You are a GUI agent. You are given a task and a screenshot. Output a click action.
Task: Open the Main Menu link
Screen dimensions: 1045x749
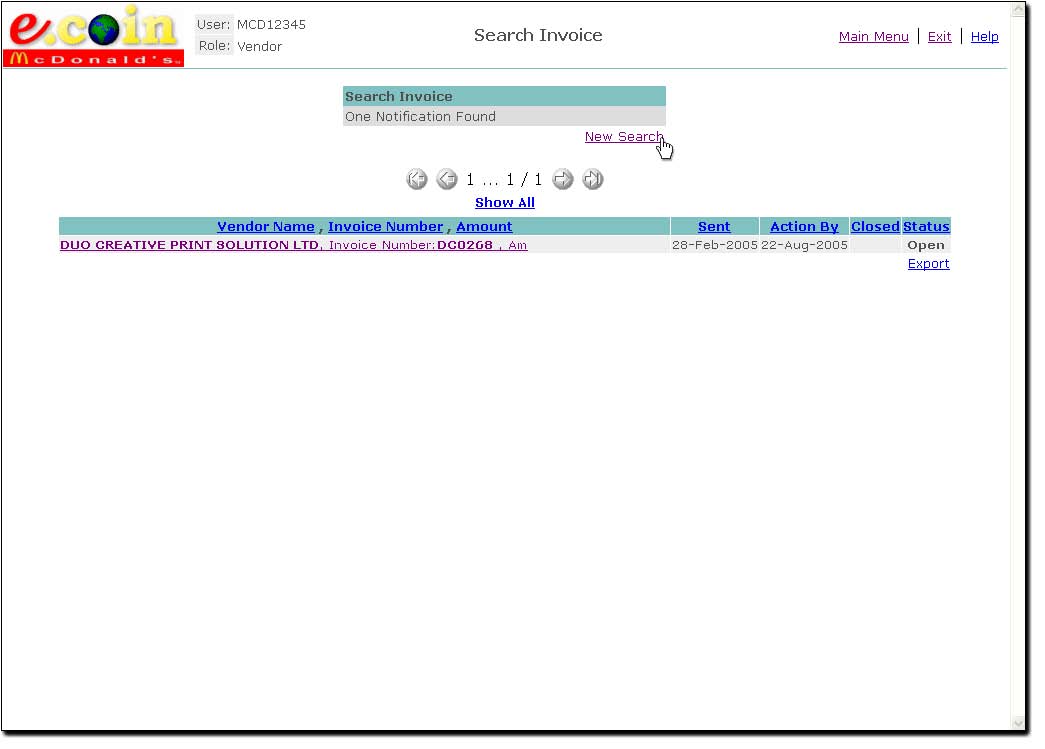(x=873, y=37)
